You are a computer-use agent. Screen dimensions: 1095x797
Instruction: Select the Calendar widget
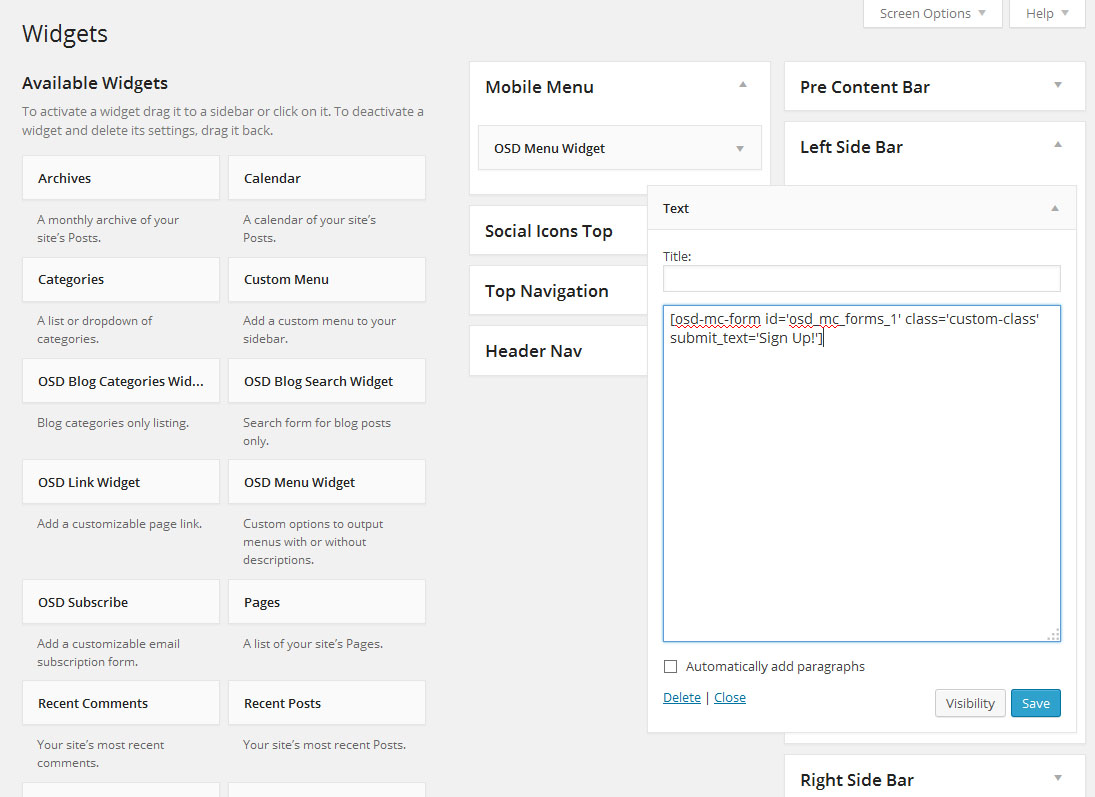tap(327, 178)
